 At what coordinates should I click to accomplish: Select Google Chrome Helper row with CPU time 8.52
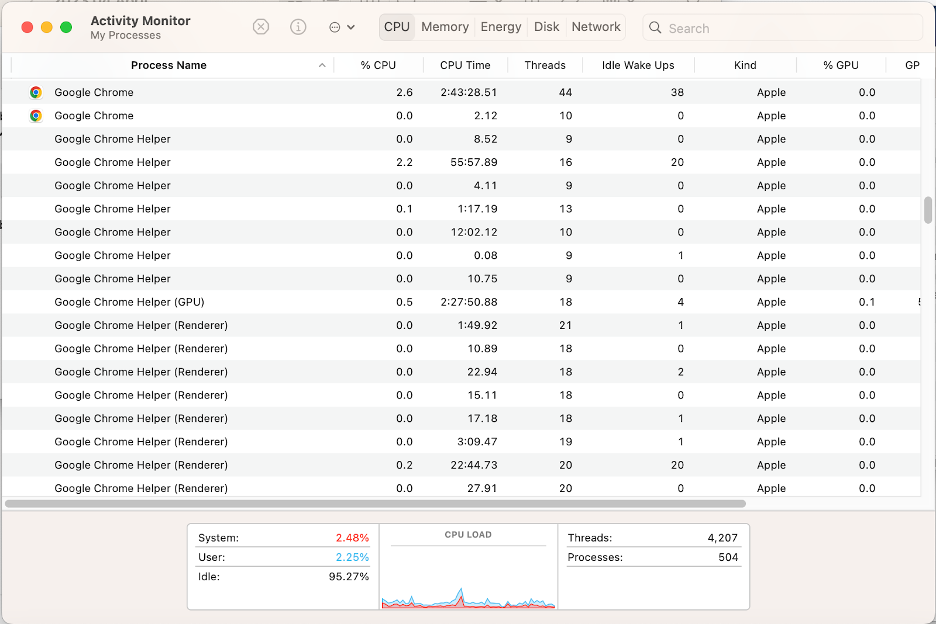pos(461,139)
